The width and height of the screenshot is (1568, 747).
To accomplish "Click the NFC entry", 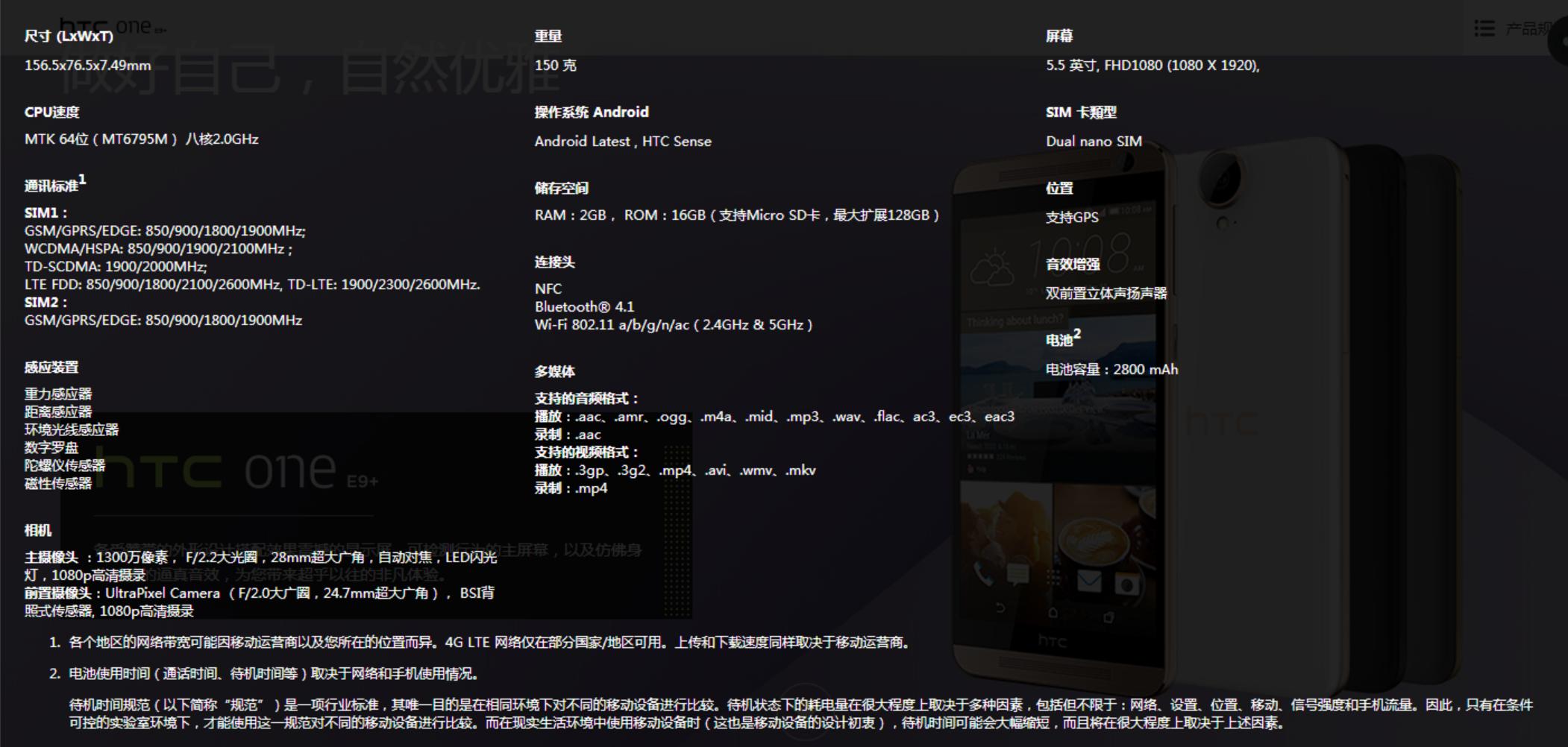I will [548, 289].
